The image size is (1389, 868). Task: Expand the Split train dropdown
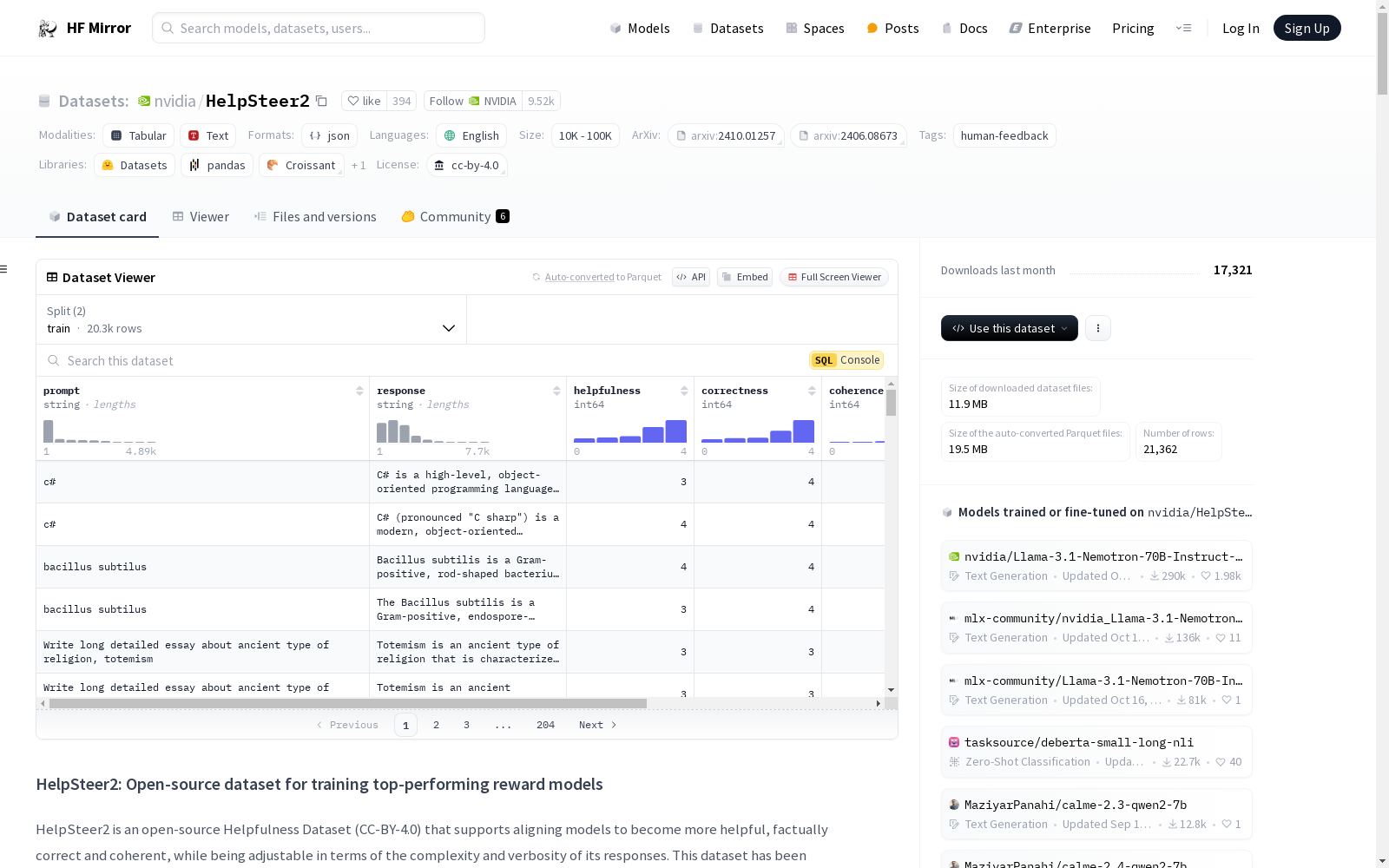[x=252, y=319]
